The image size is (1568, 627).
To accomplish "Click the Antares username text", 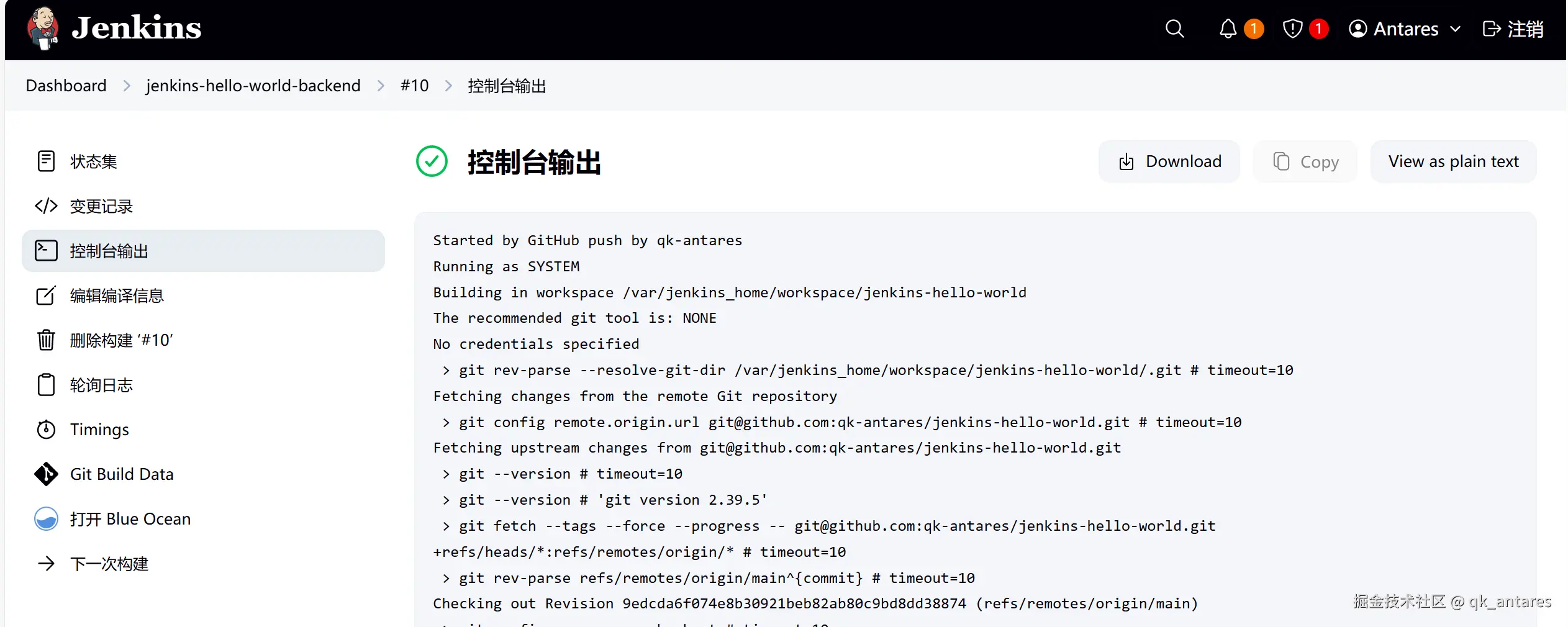I will click(1406, 29).
